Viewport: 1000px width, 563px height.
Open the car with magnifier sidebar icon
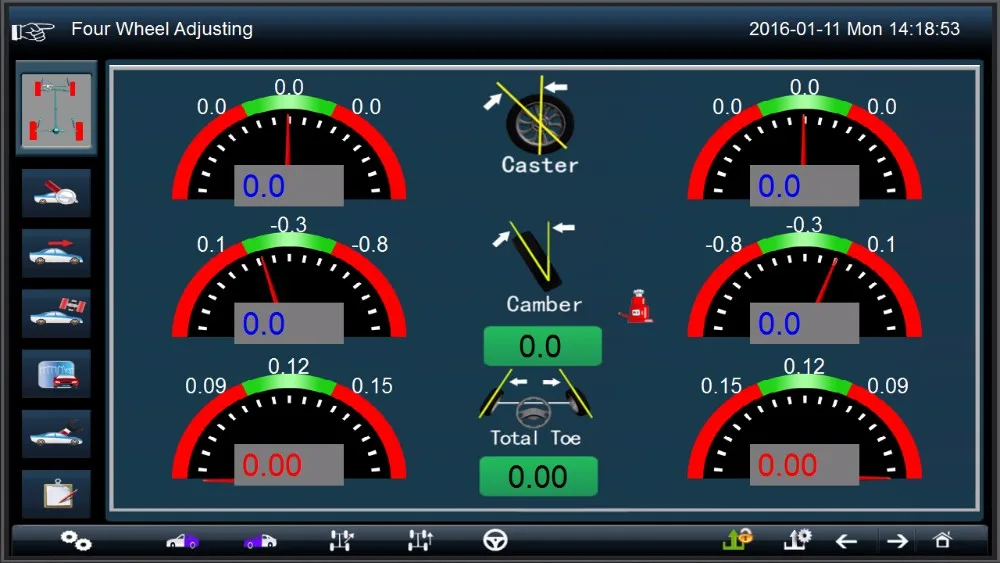tap(56, 193)
